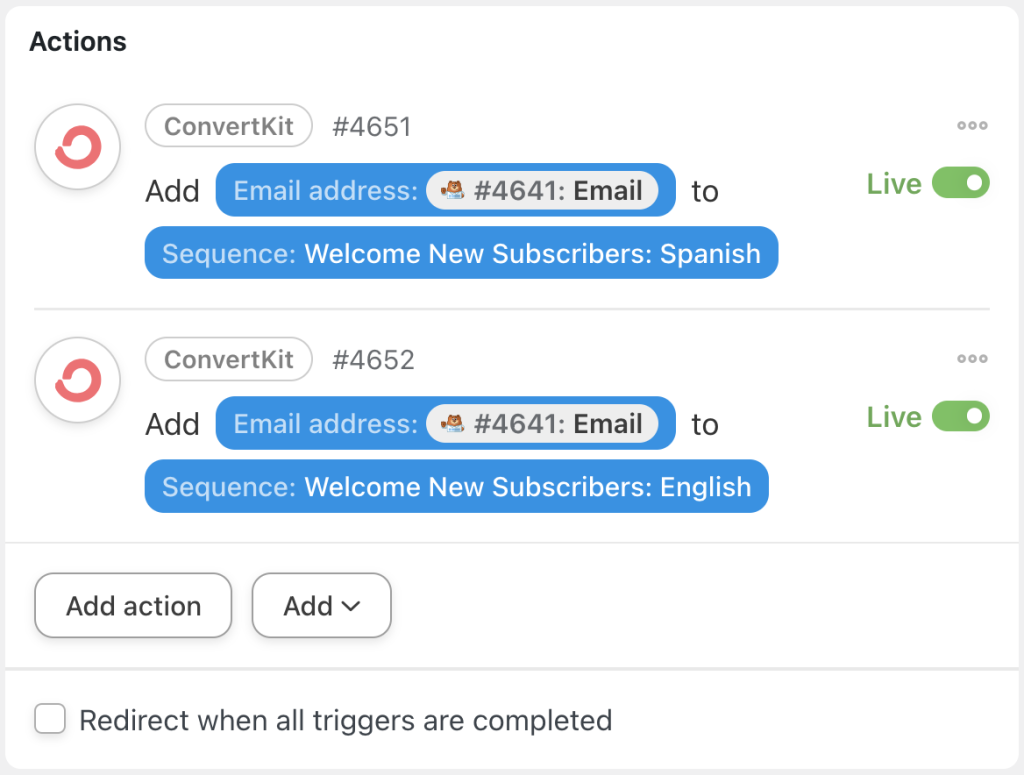
Task: Click the Actions section heading
Action: pyautogui.click(x=77, y=41)
